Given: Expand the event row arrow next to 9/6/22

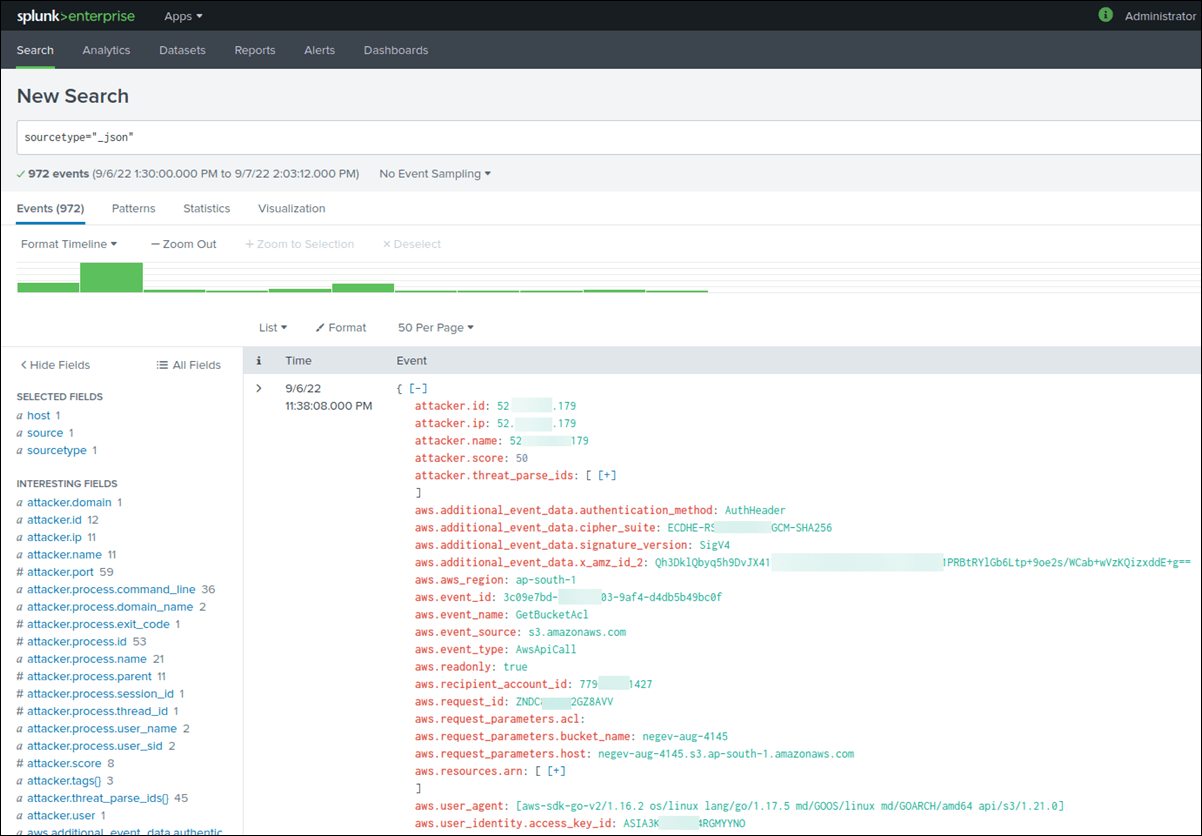Looking at the screenshot, I should (258, 389).
